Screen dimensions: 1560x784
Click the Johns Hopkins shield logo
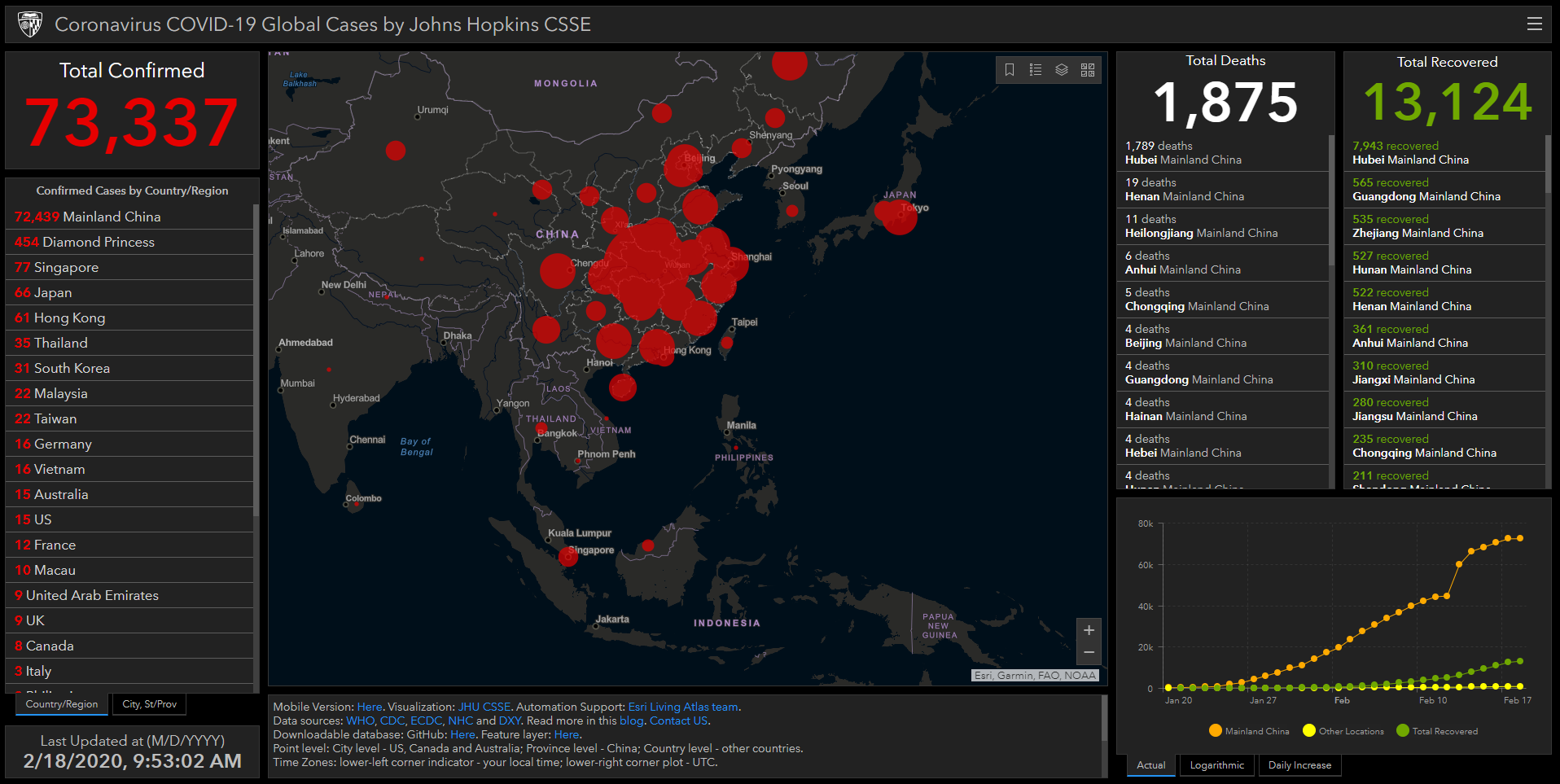point(31,23)
